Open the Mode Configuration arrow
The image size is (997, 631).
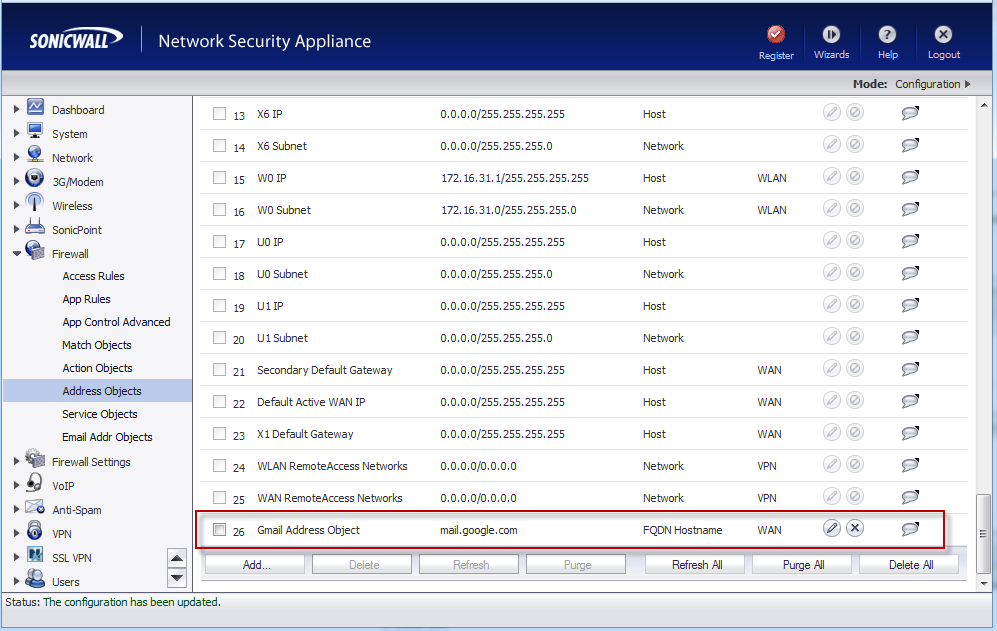point(968,84)
